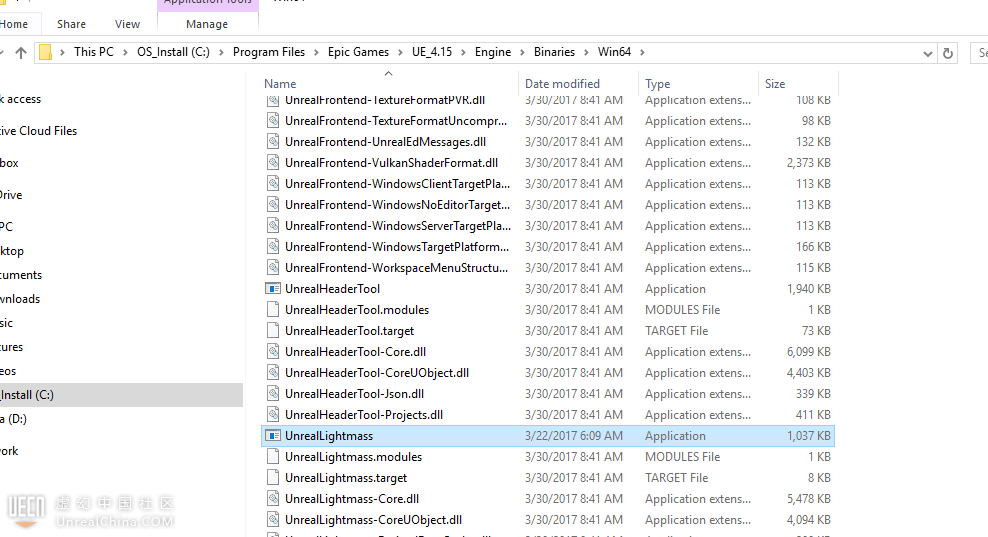Click the UnrealFrontend-WindowsNoEditorTarget... file icon

point(273,205)
